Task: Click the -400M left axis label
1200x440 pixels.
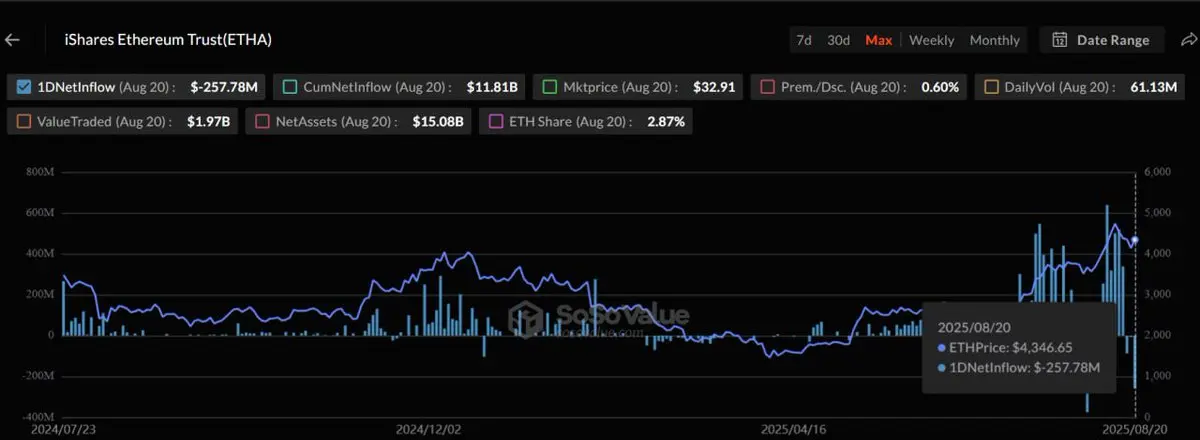Action: pos(38,416)
